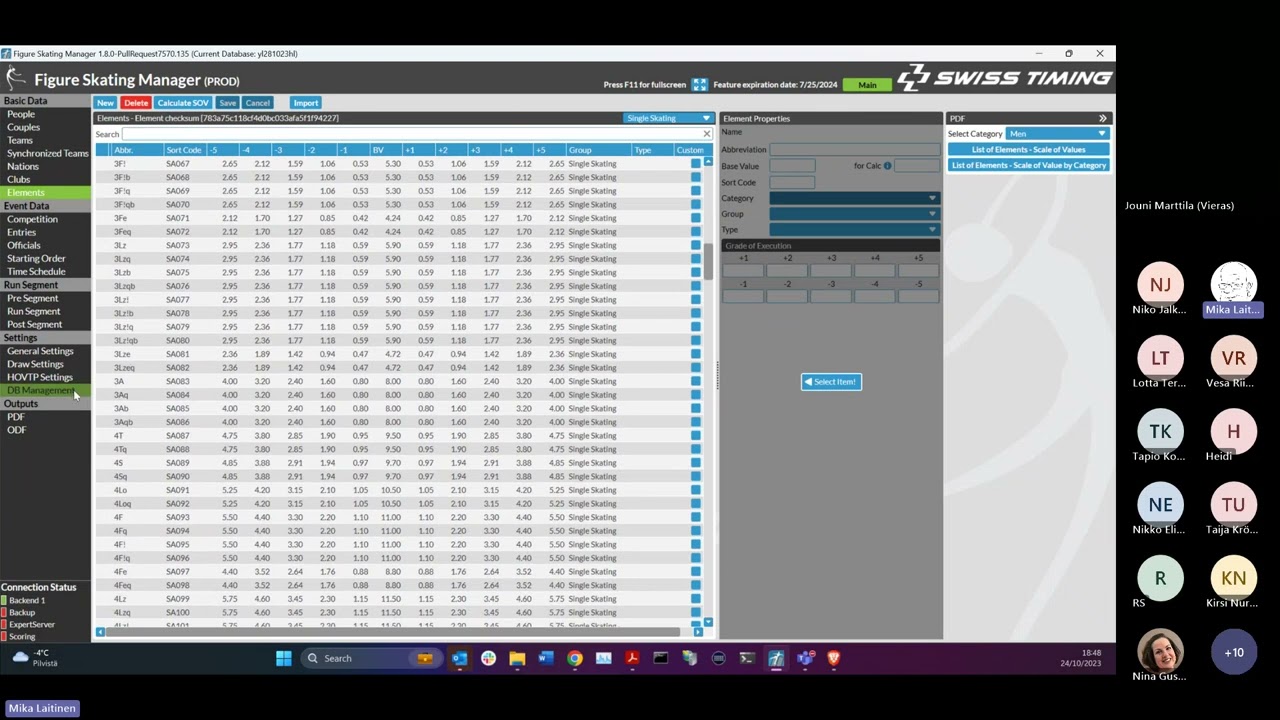This screenshot has height=720, width=1280.
Task: Toggle Custom checkbox for row 3F!
Action: (x=696, y=164)
